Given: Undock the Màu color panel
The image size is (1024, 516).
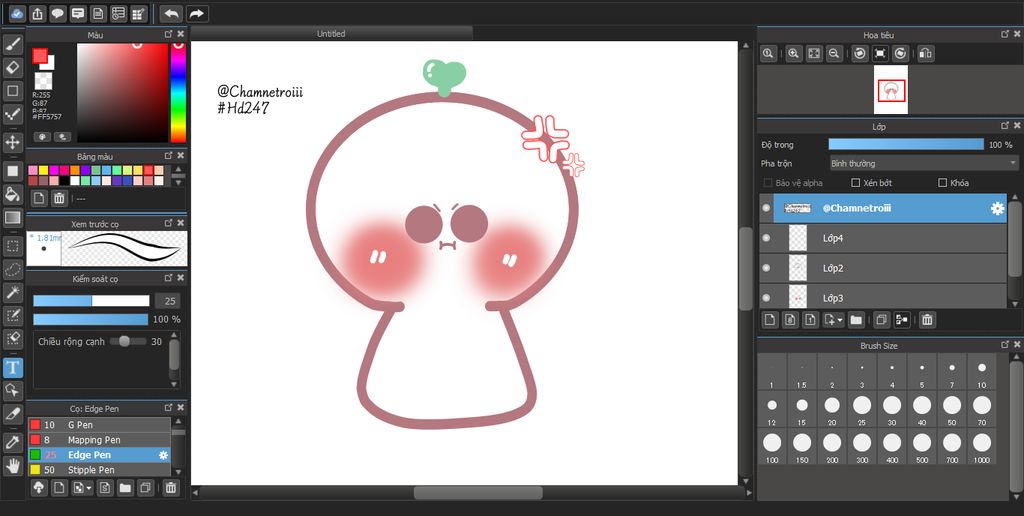Looking at the screenshot, I should click(168, 34).
